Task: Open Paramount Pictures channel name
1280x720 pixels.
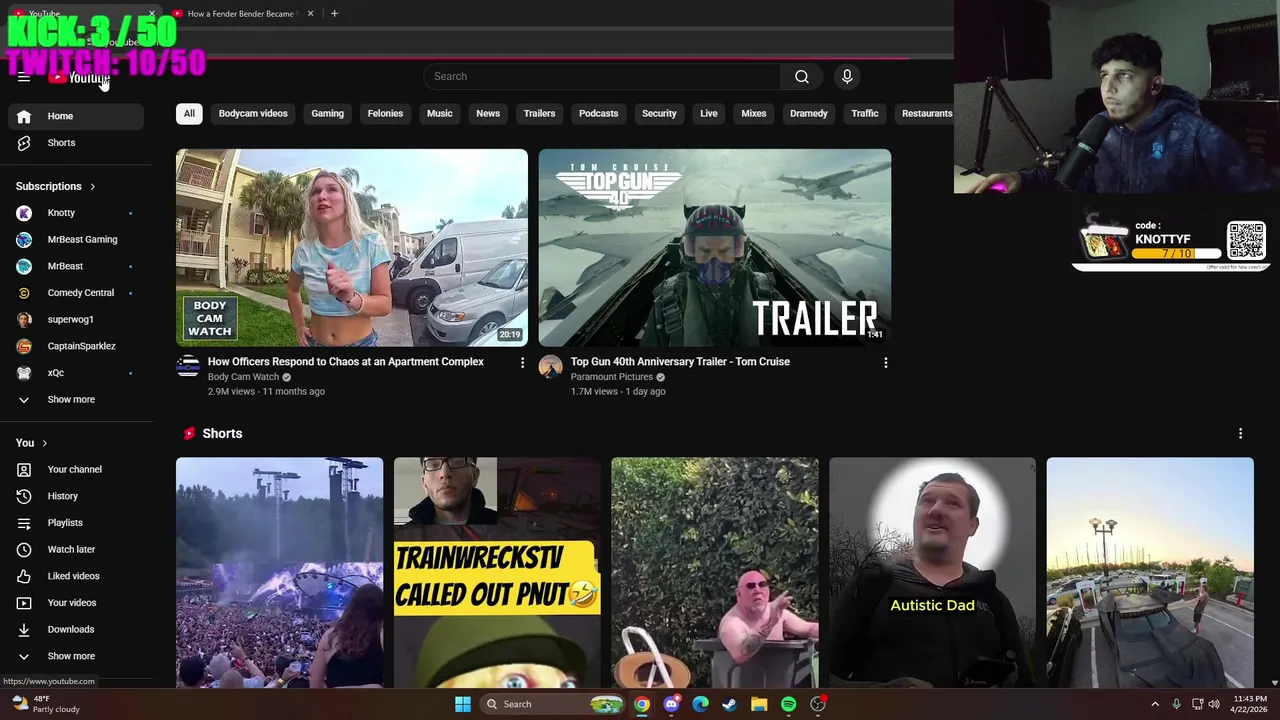Action: click(612, 377)
